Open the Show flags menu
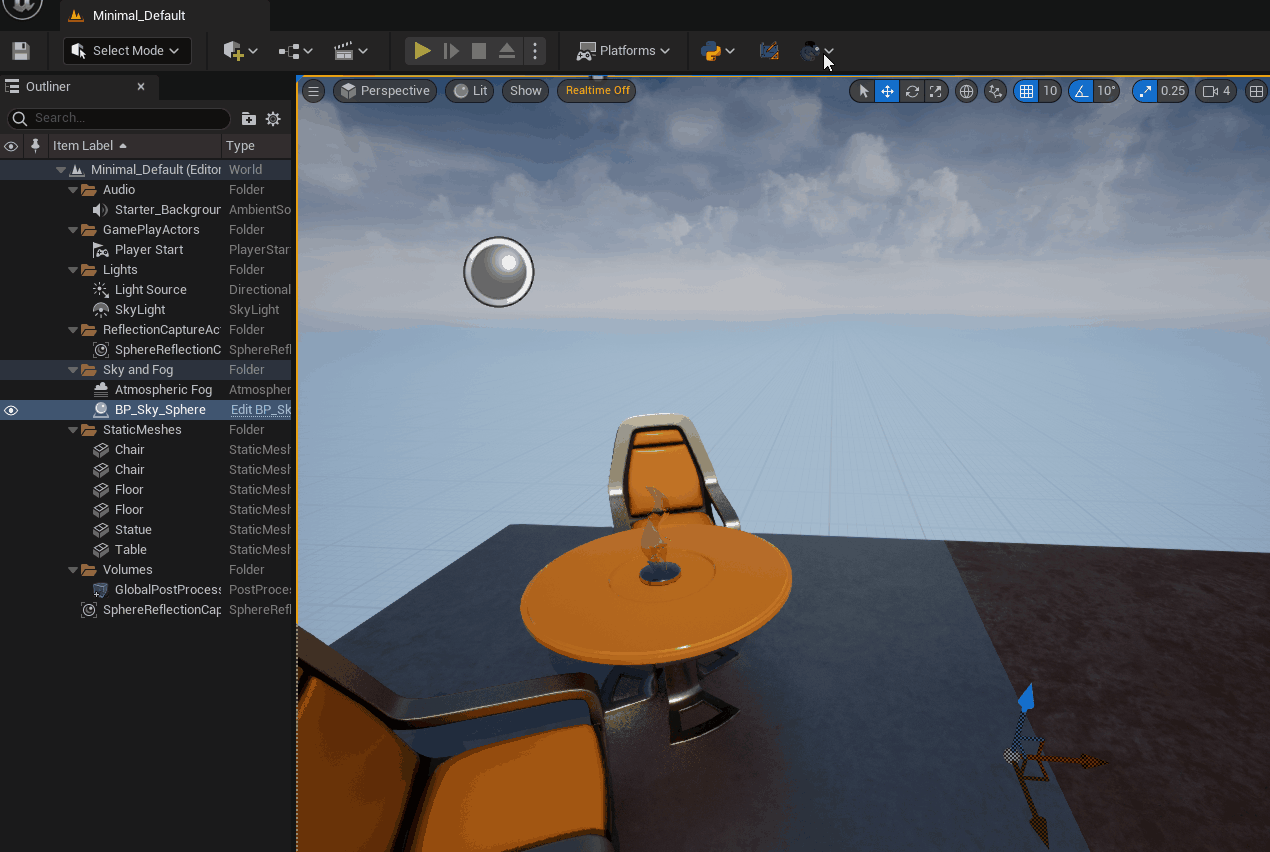 526,91
